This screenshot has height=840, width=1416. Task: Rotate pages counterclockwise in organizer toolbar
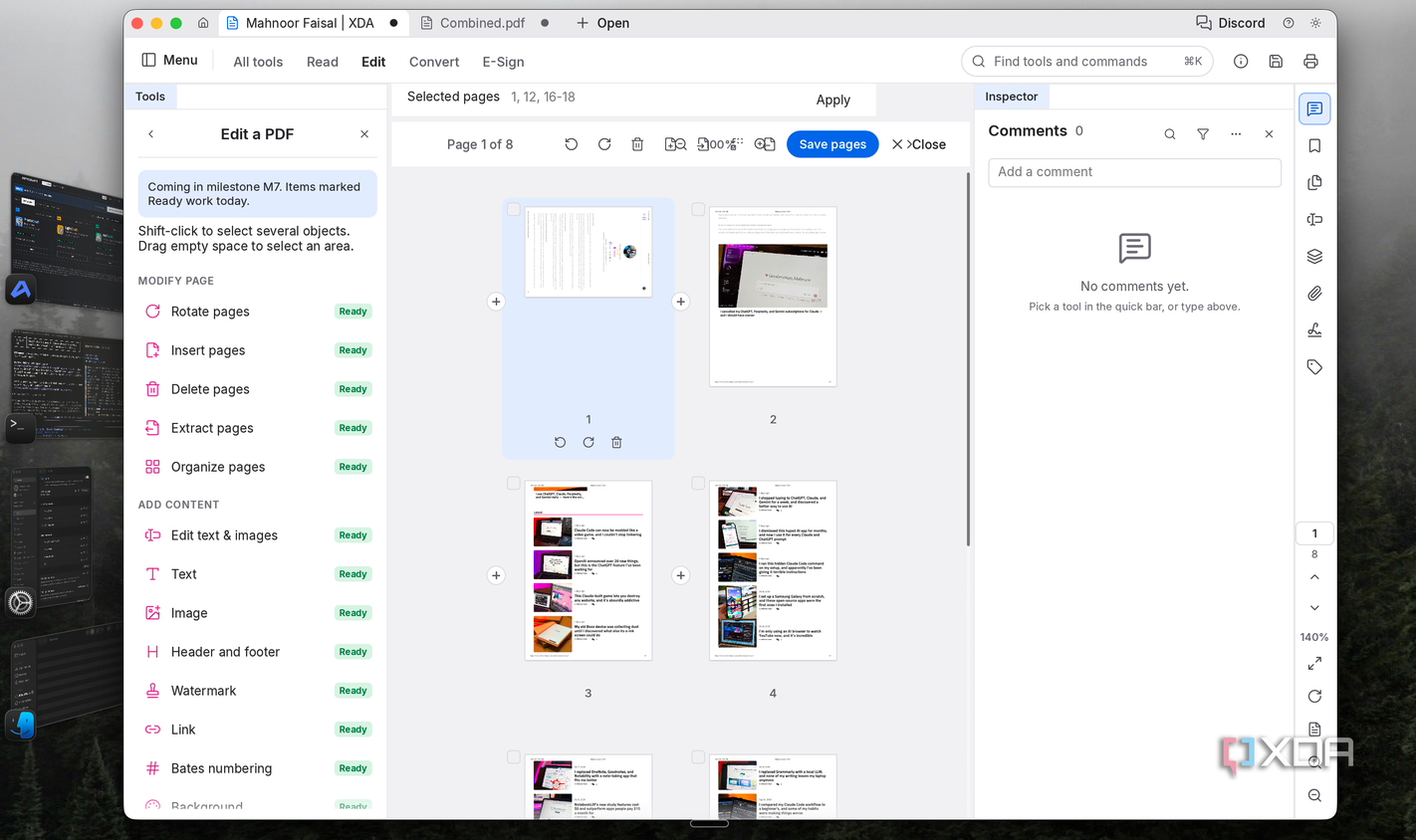pyautogui.click(x=571, y=144)
